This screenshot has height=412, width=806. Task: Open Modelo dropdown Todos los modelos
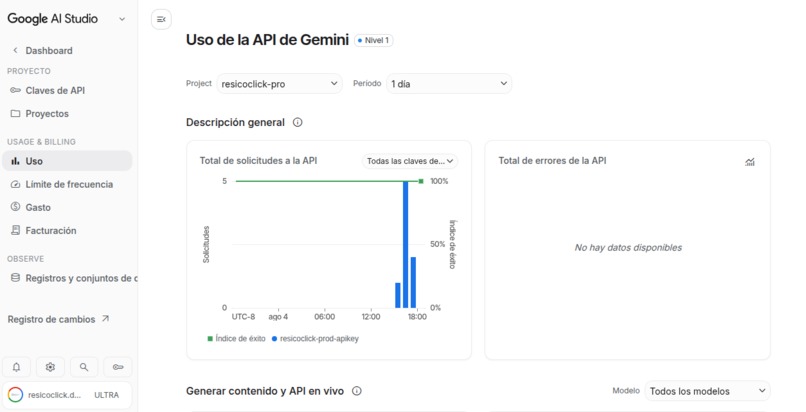[707, 391]
